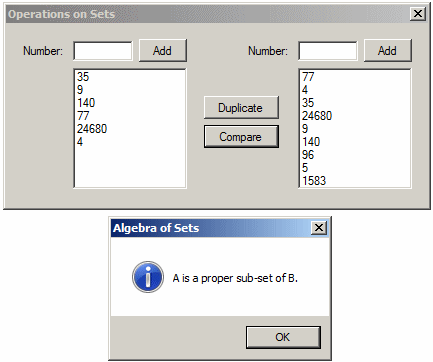433x362 pixels.
Task: Click the right Add button
Action: tap(388, 51)
